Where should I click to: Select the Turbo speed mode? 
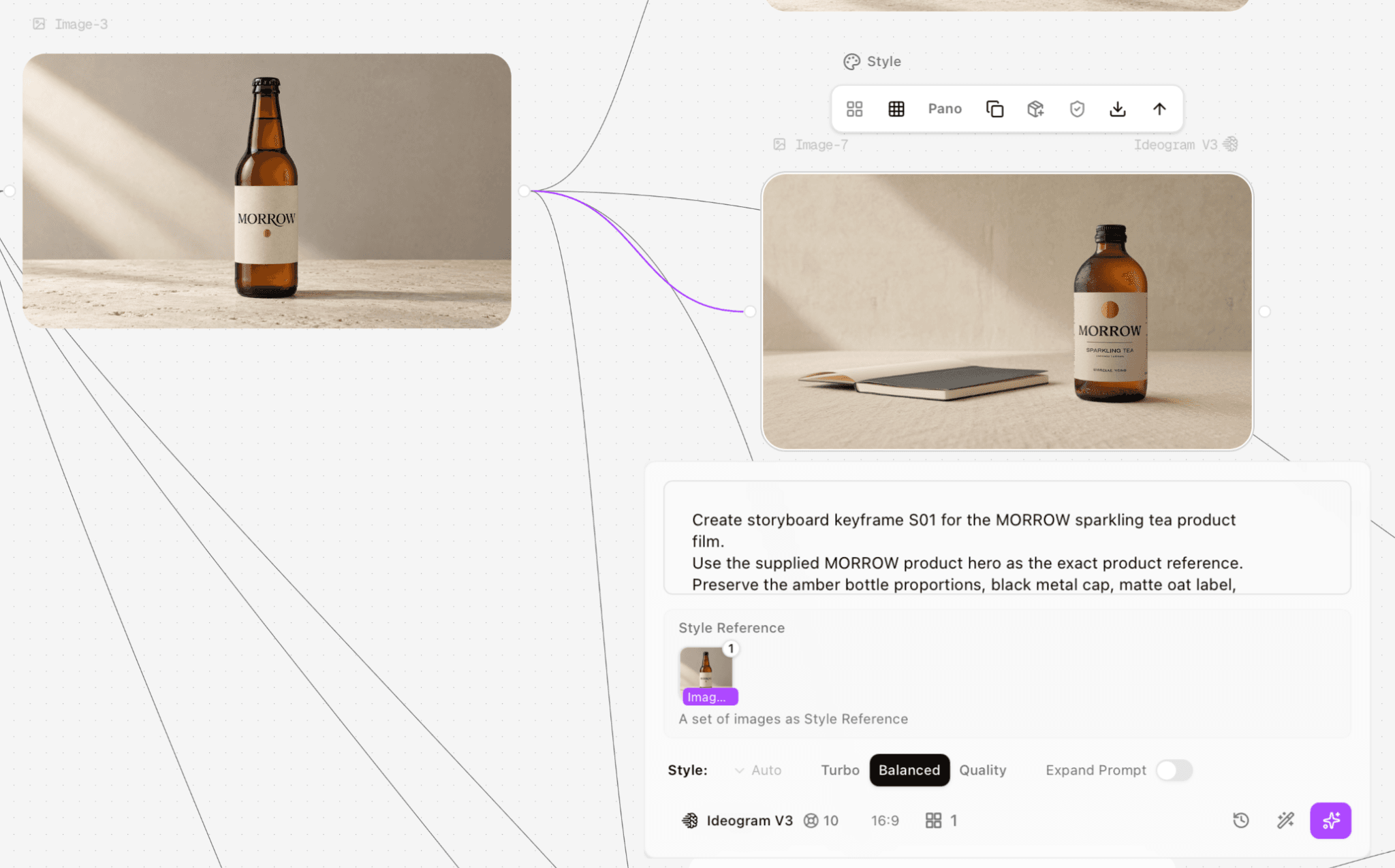[x=840, y=770]
